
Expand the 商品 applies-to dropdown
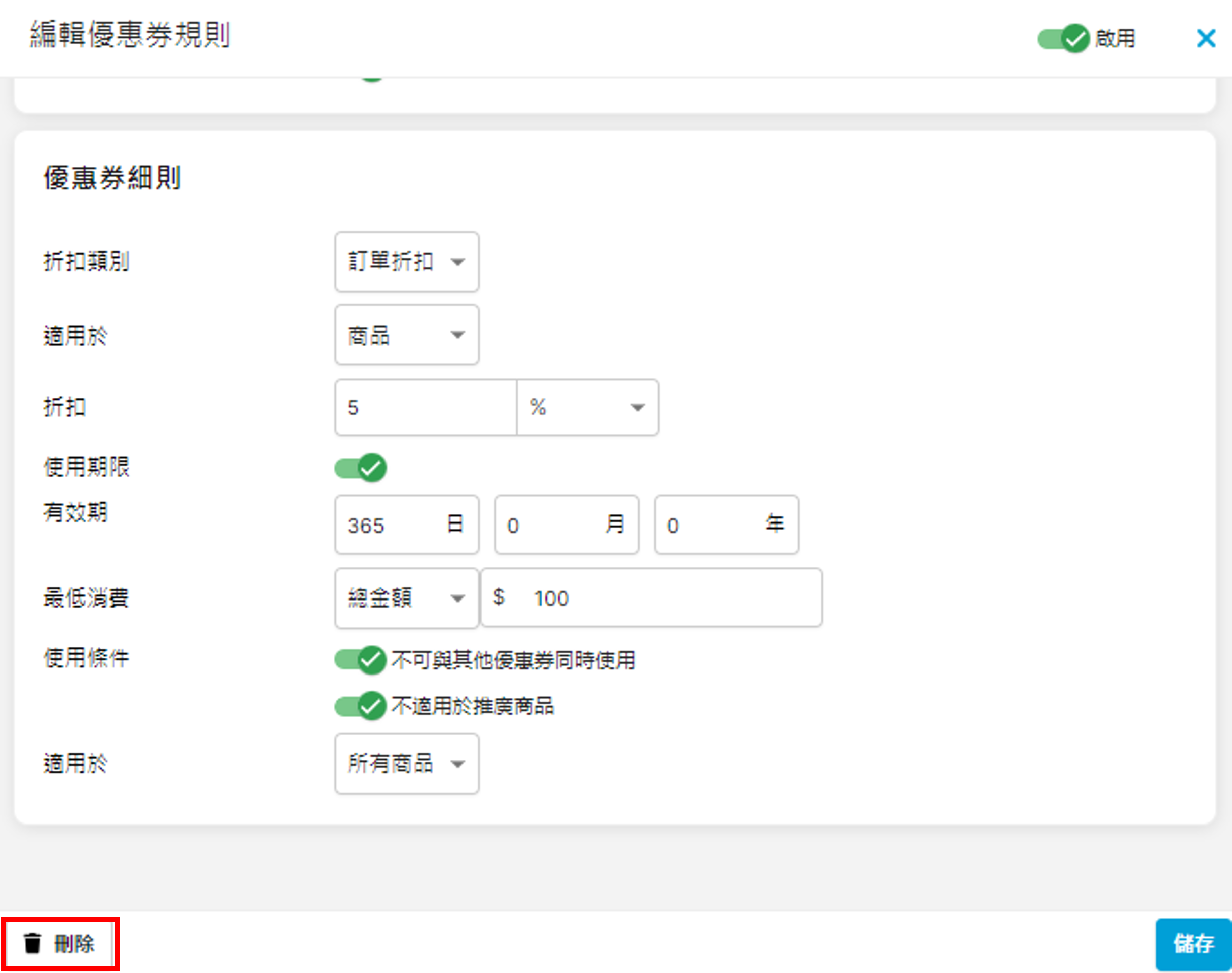click(407, 335)
